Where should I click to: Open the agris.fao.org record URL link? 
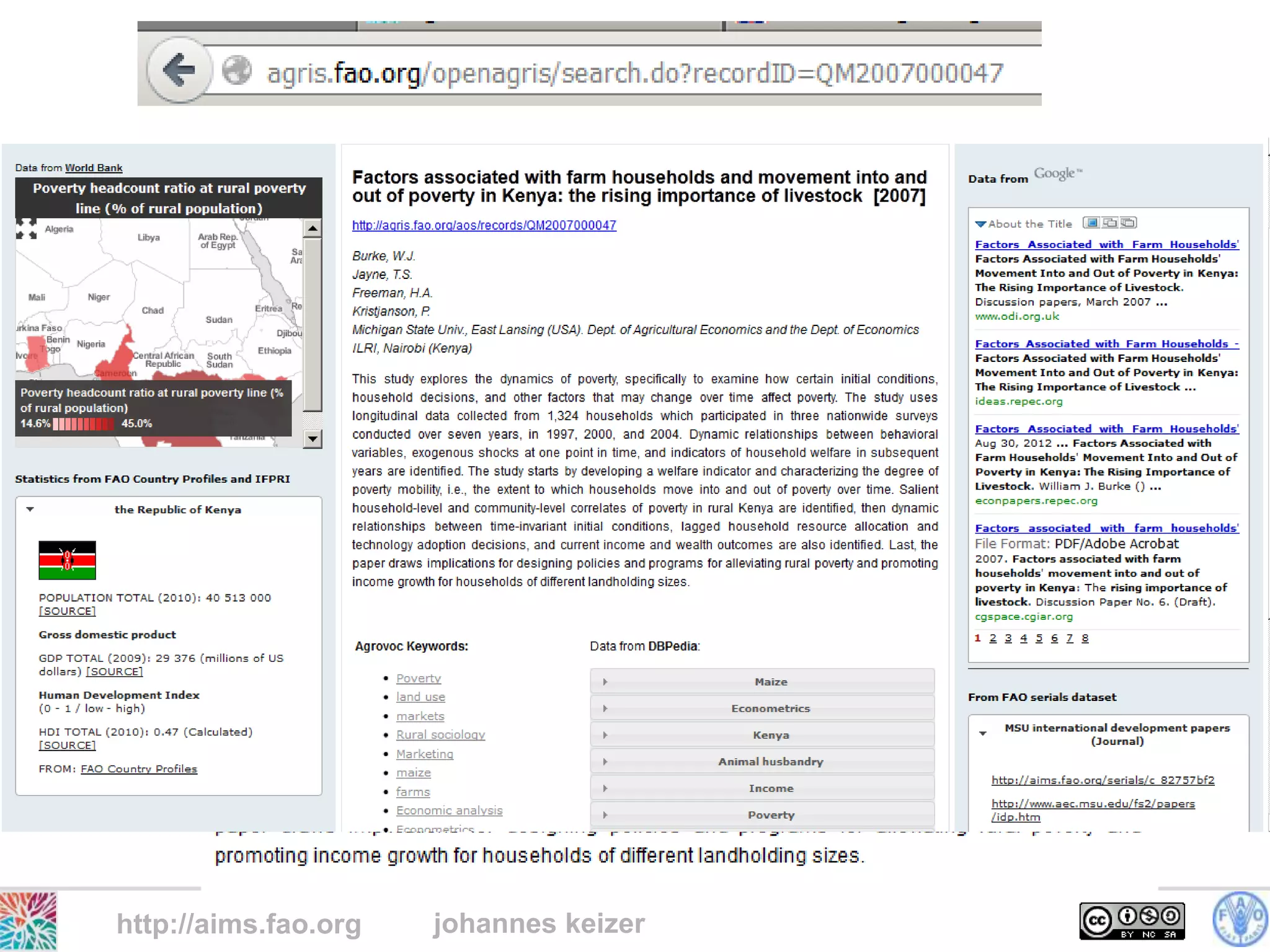click(484, 226)
